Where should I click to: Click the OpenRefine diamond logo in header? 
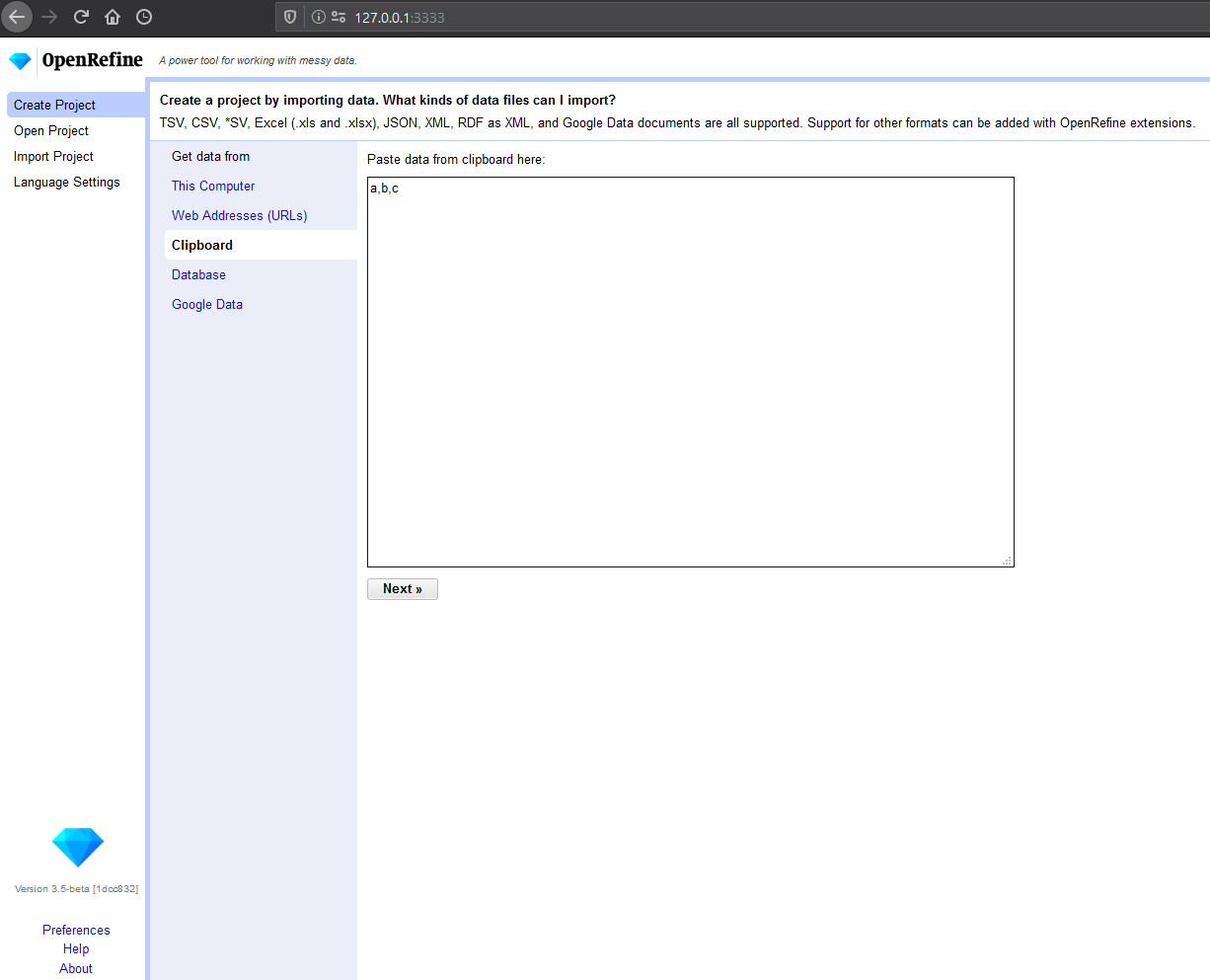click(x=20, y=61)
